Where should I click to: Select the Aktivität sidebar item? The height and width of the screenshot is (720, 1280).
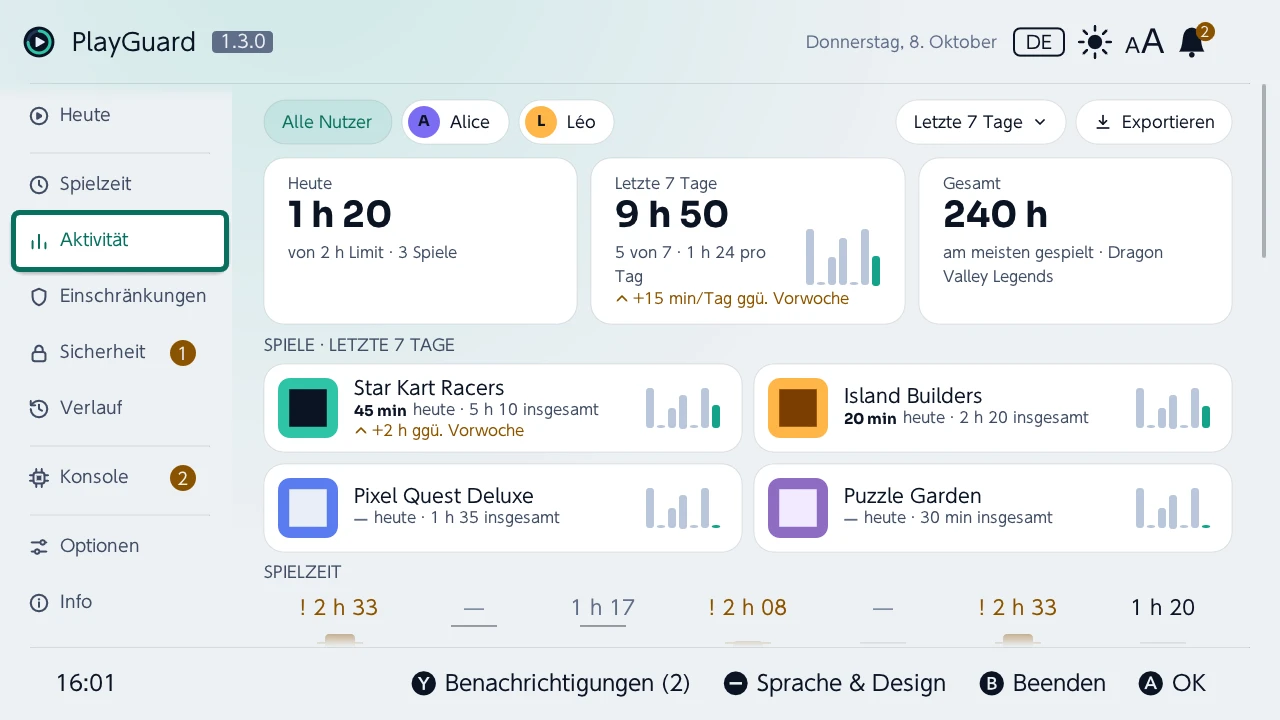point(120,240)
